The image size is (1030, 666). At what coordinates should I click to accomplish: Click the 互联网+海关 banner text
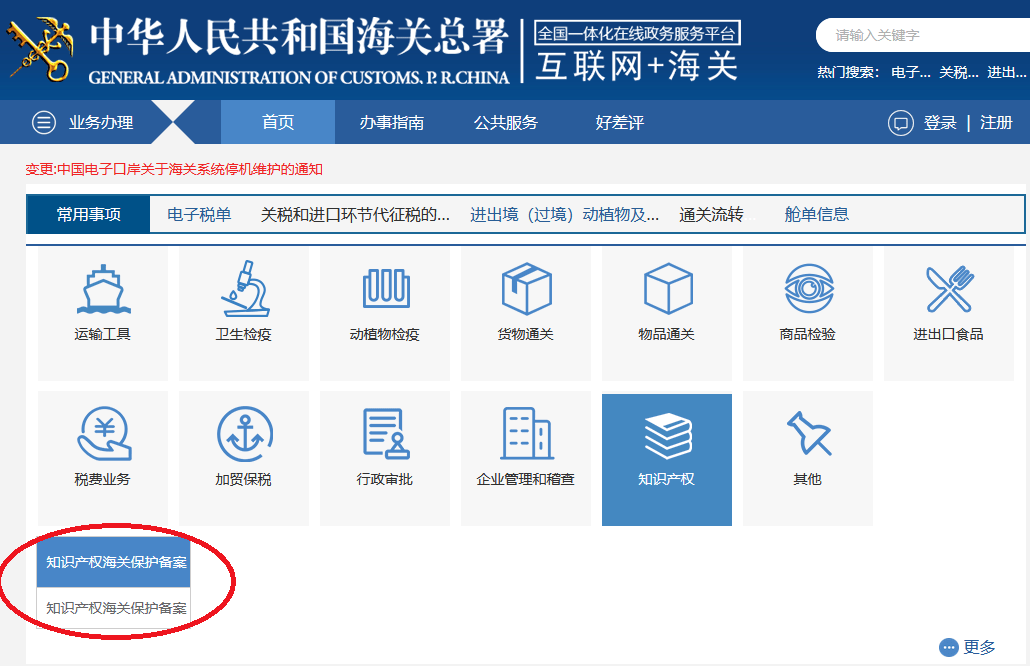click(637, 66)
